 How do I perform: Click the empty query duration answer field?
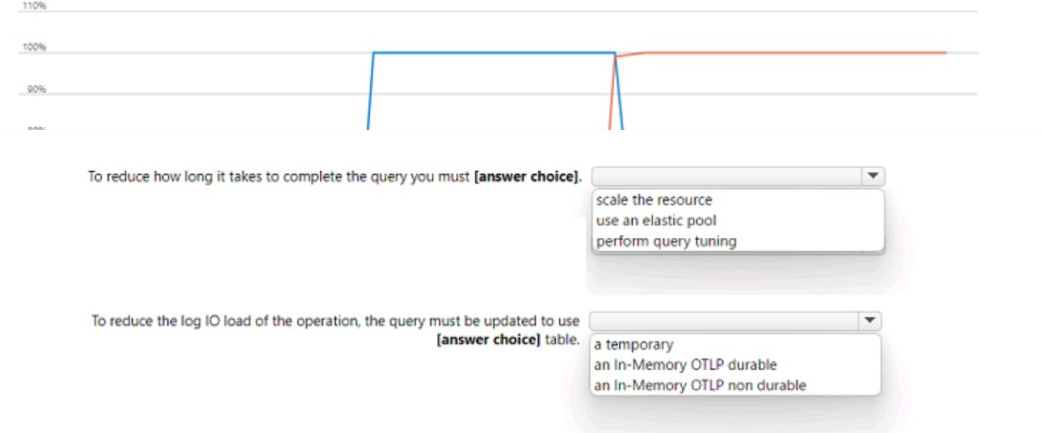tap(726, 176)
